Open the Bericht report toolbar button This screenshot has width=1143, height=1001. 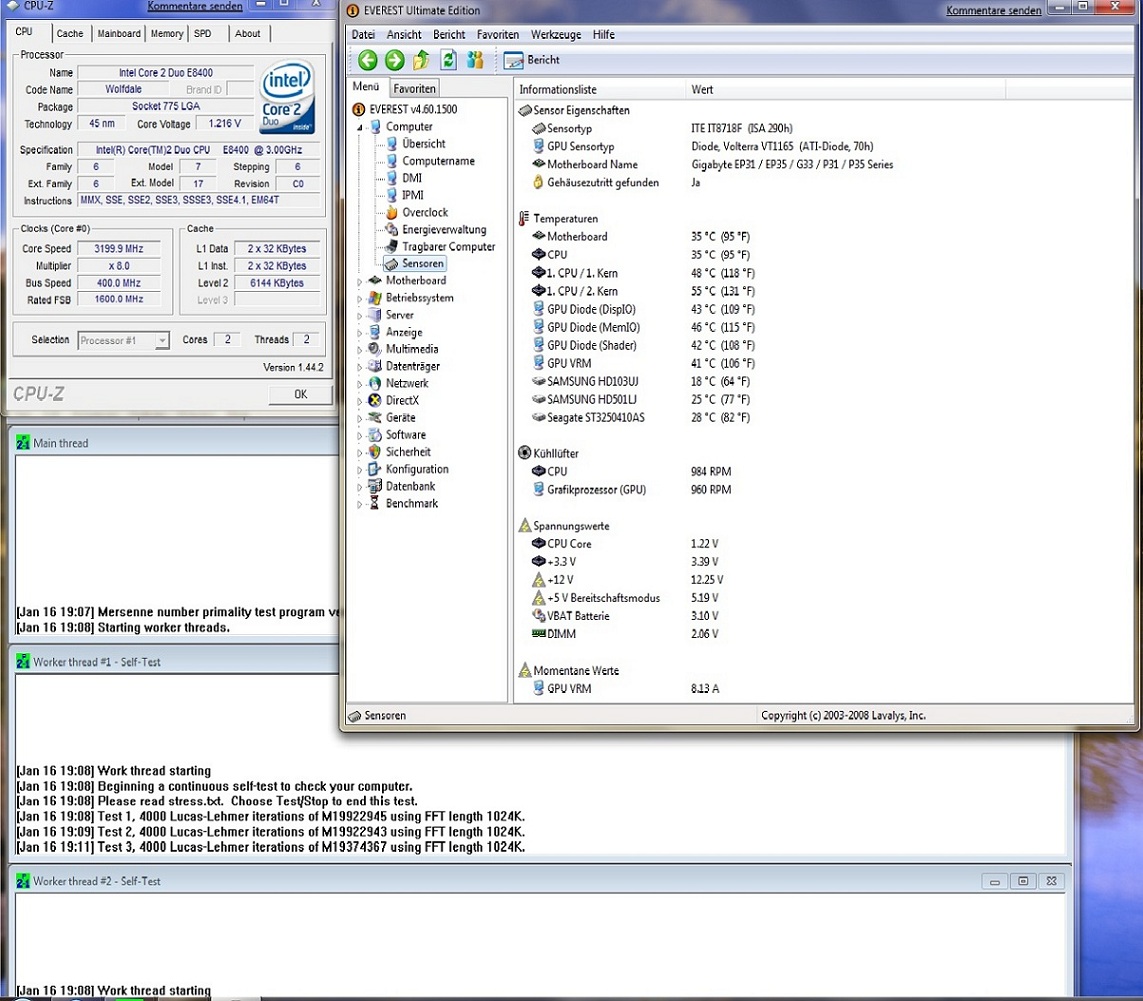pos(532,60)
